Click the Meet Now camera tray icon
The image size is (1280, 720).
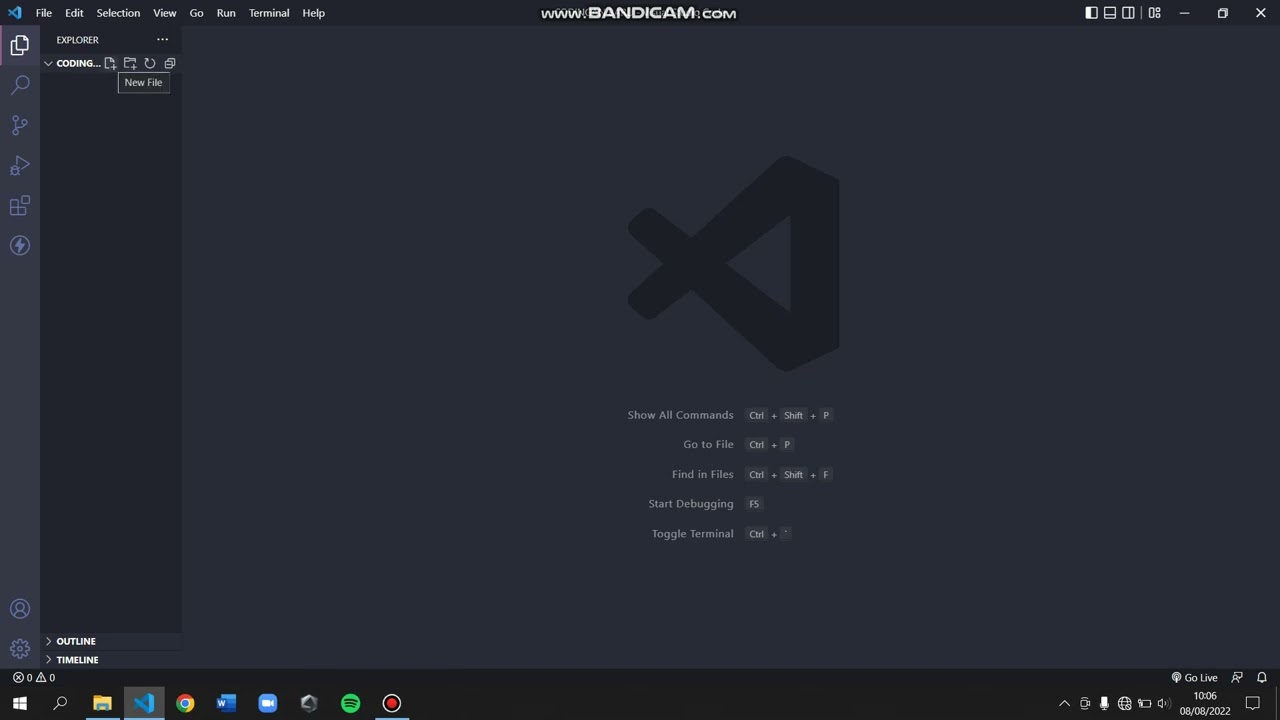[1085, 703]
